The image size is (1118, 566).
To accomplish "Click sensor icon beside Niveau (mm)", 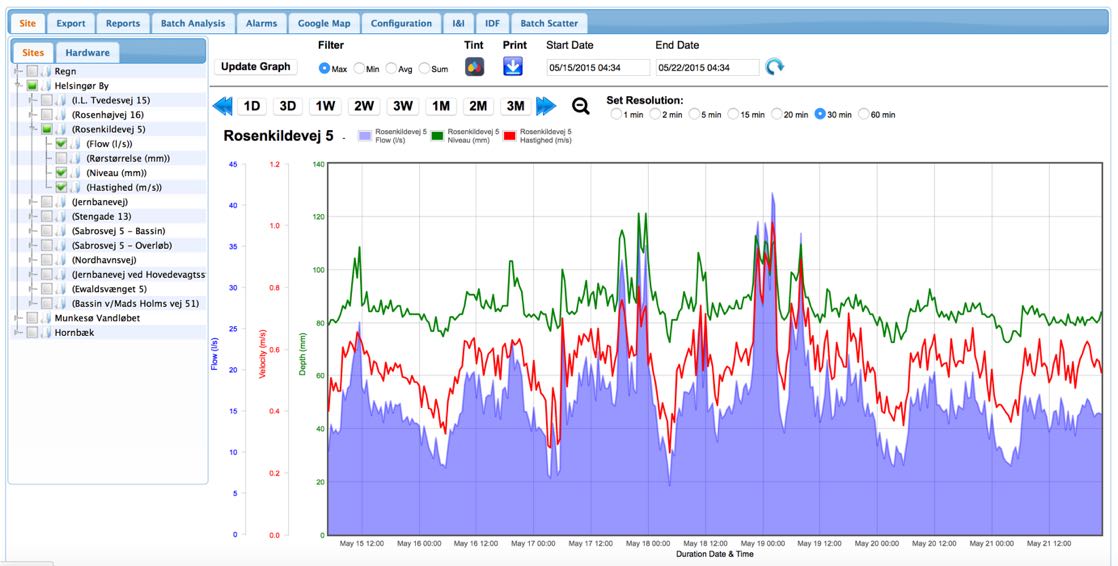I will (76, 173).
